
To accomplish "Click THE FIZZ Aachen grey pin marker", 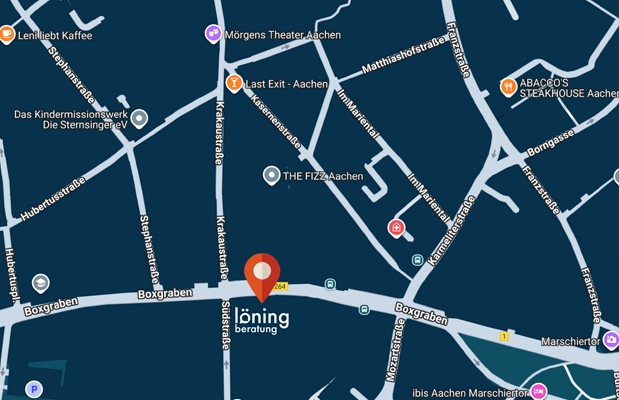I will pos(271,175).
